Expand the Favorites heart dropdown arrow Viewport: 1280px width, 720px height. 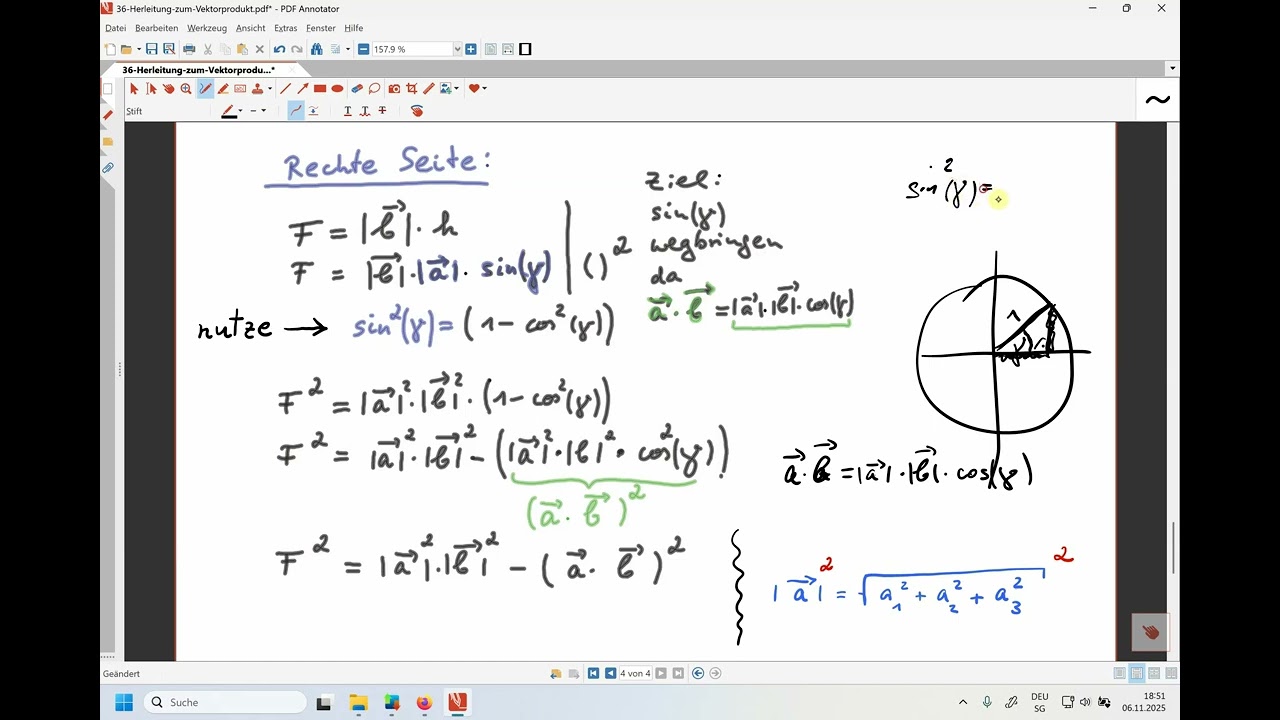point(485,88)
